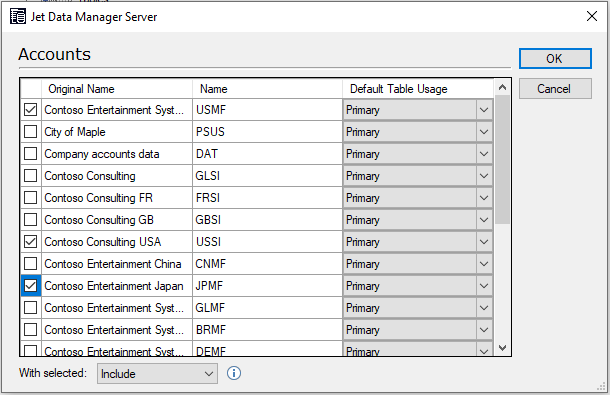Check the City of Maple checkbox
Screen dimensions: 610x395
(30, 132)
